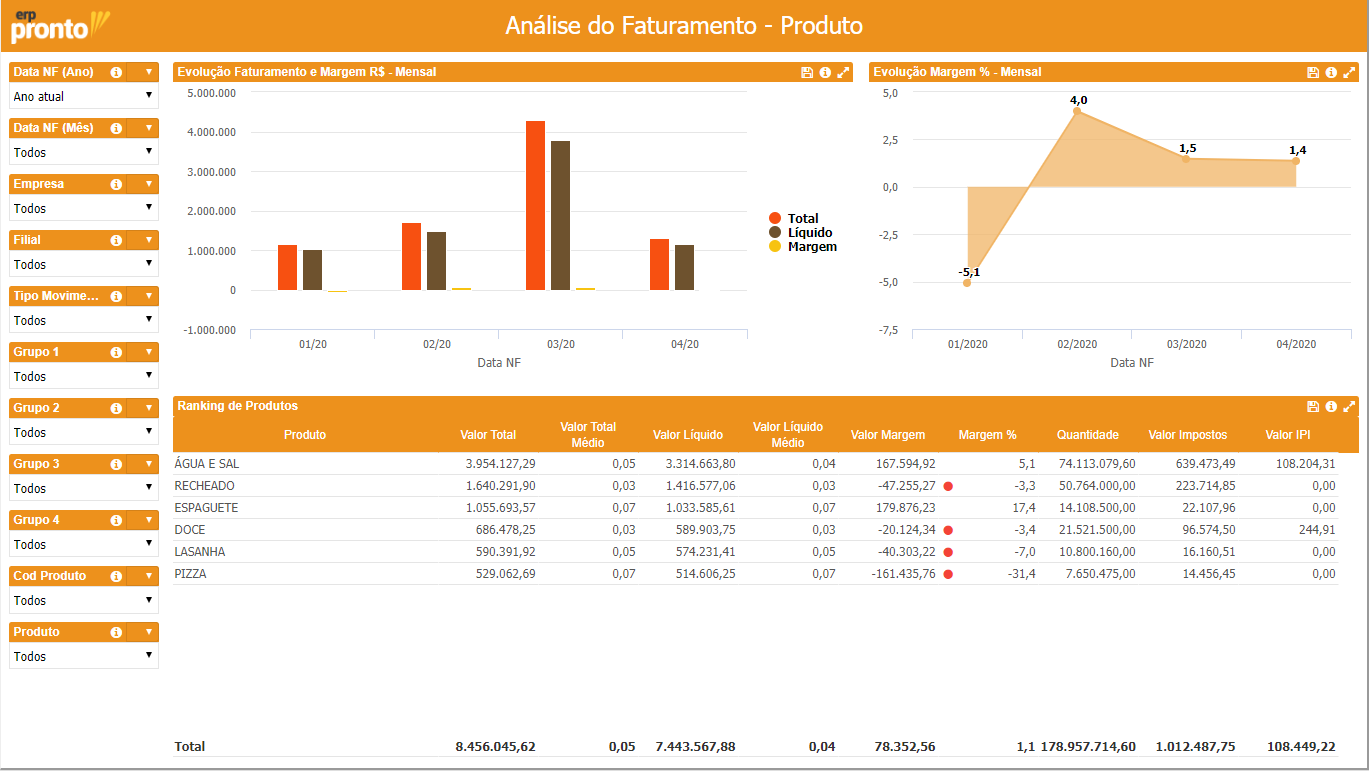
Task: Open info icon on Ranking de Produtos
Action: [1331, 406]
